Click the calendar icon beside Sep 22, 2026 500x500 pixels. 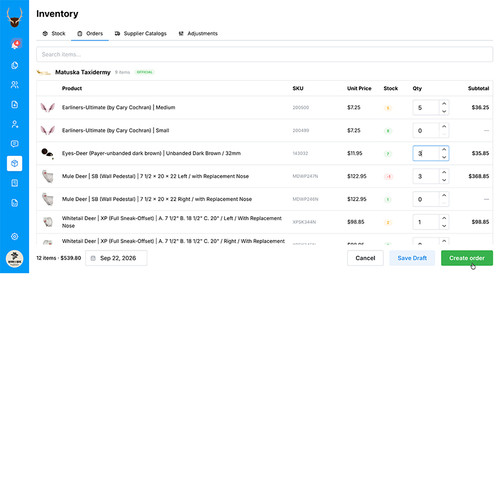tap(93, 258)
